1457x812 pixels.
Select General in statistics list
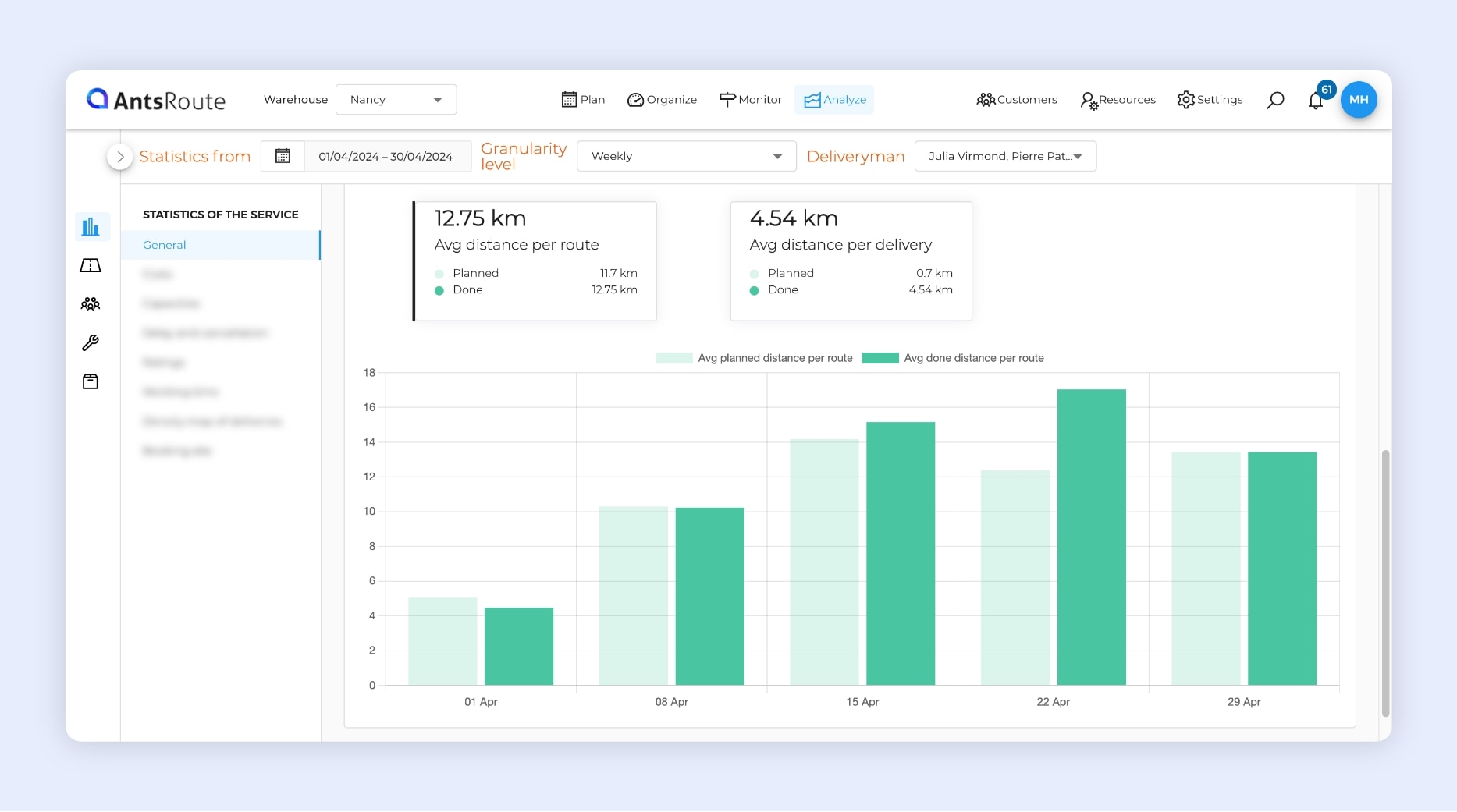point(165,245)
